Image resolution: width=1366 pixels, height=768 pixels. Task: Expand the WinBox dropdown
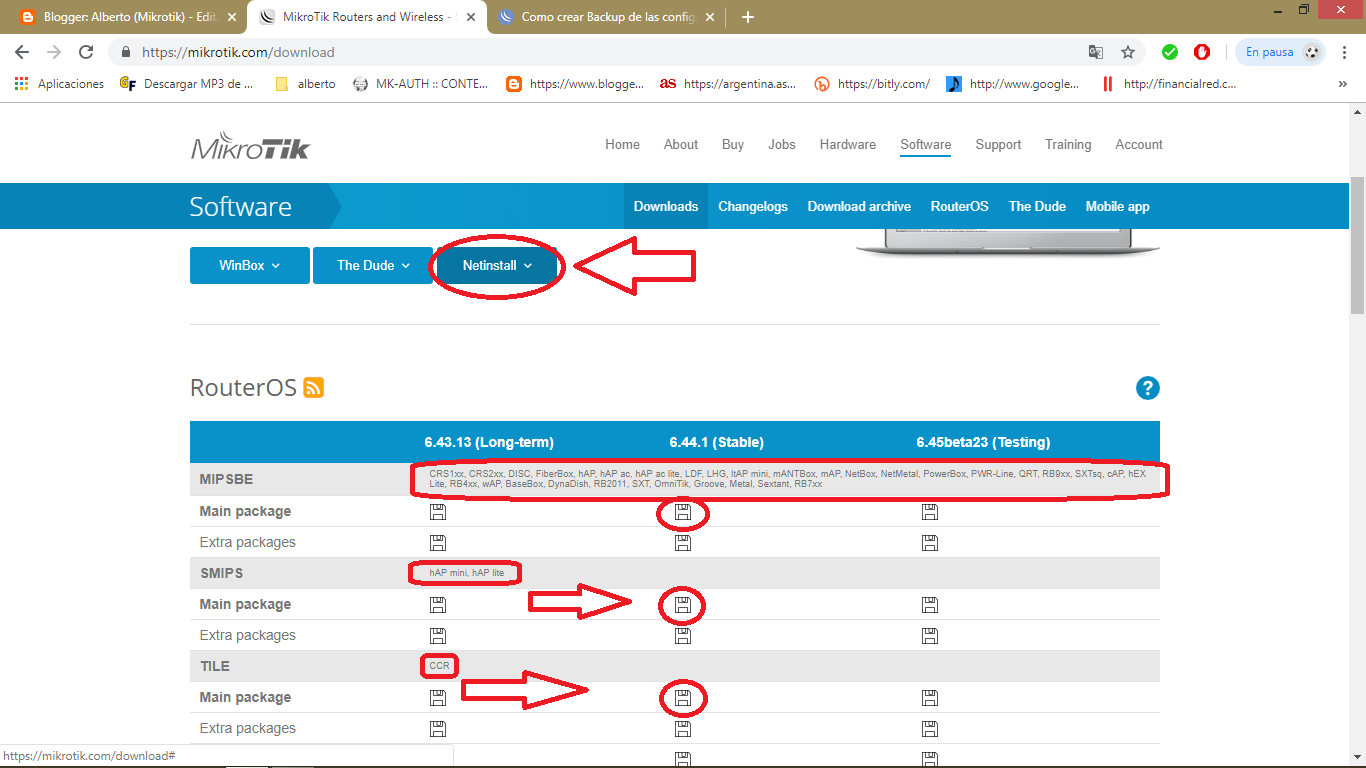[x=249, y=265]
